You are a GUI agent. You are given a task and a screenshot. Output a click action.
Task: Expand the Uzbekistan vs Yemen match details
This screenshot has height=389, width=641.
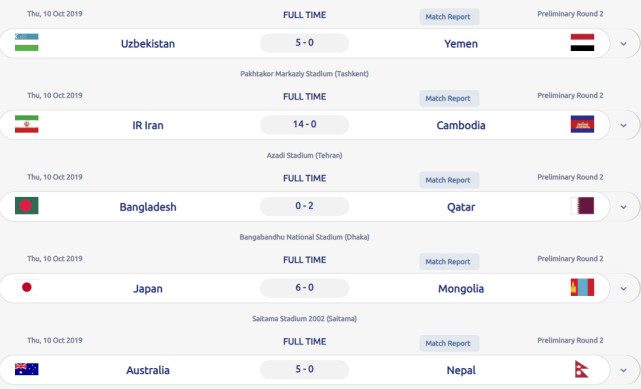pos(623,43)
